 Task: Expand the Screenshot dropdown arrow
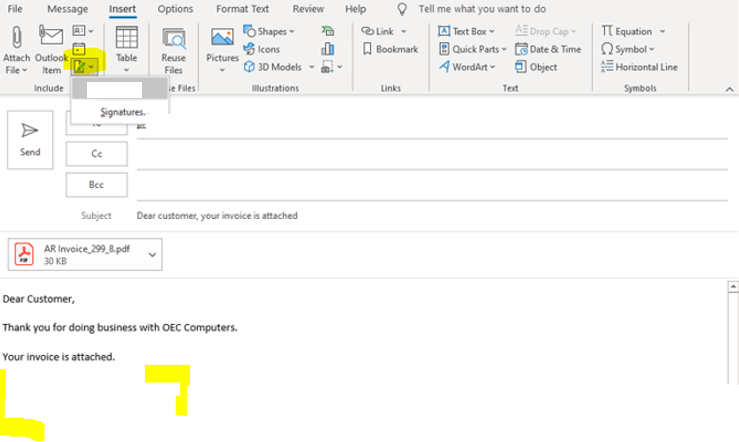(339, 67)
